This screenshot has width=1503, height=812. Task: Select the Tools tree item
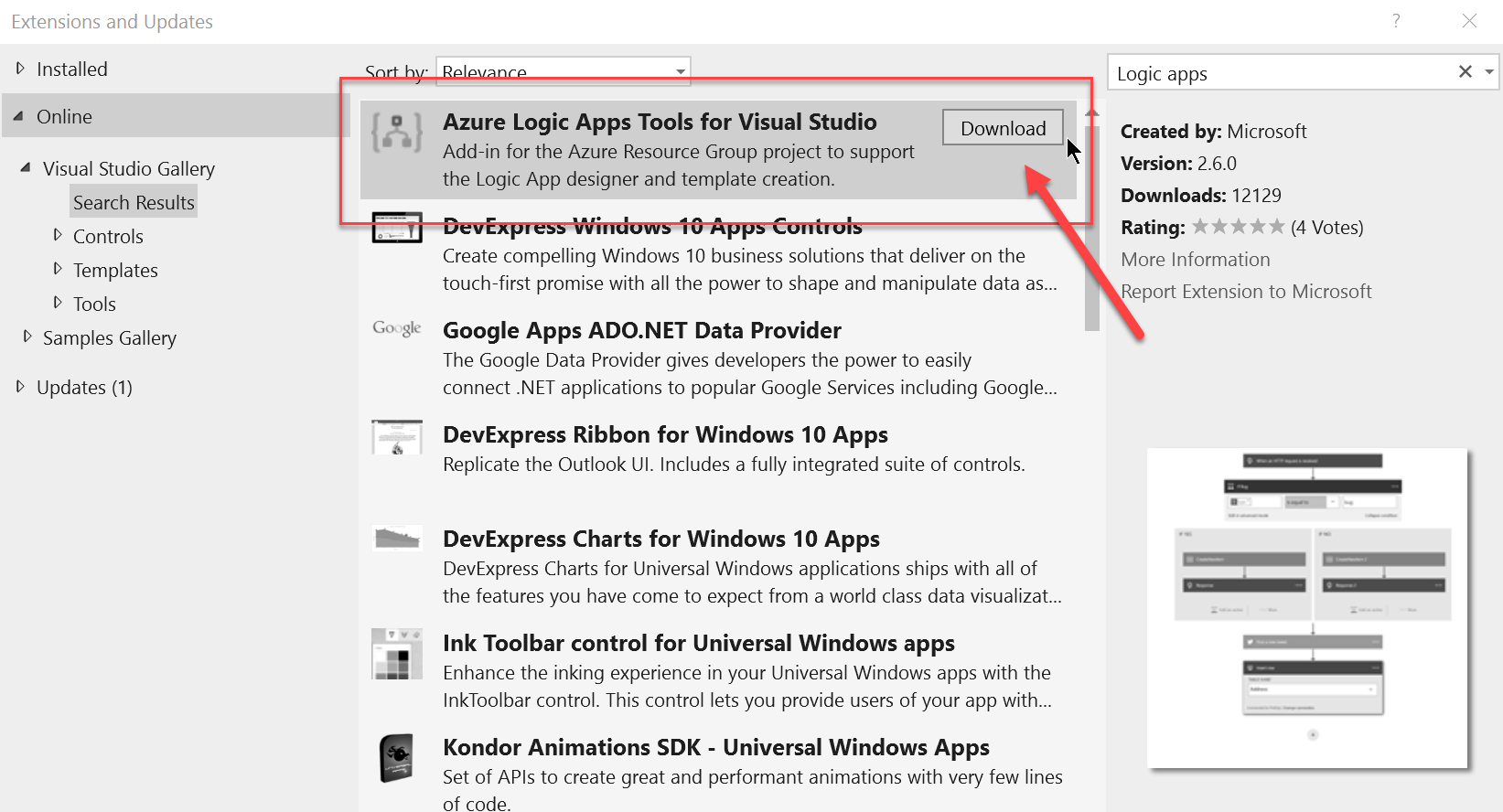[x=94, y=304]
